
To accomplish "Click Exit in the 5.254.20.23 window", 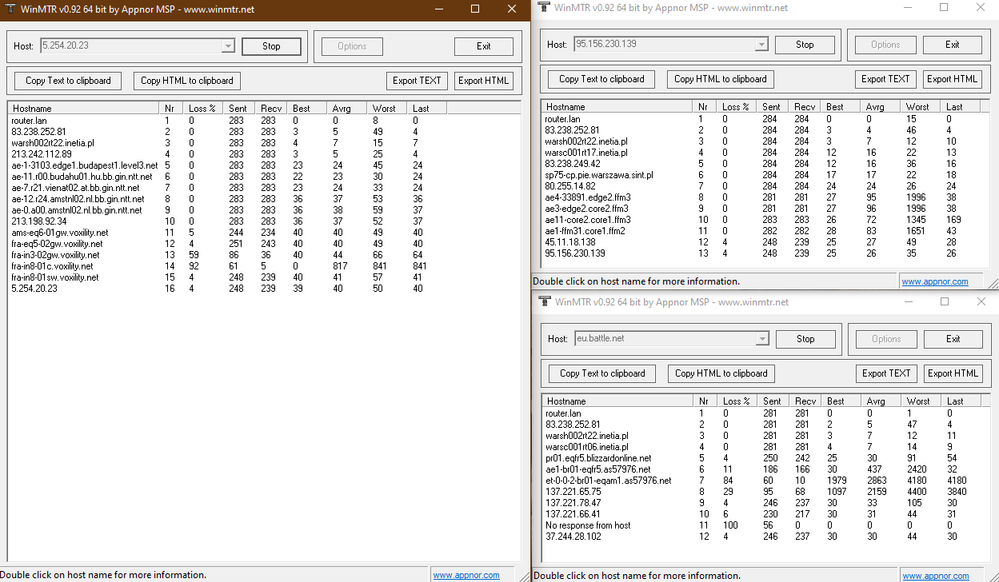I will 484,46.
